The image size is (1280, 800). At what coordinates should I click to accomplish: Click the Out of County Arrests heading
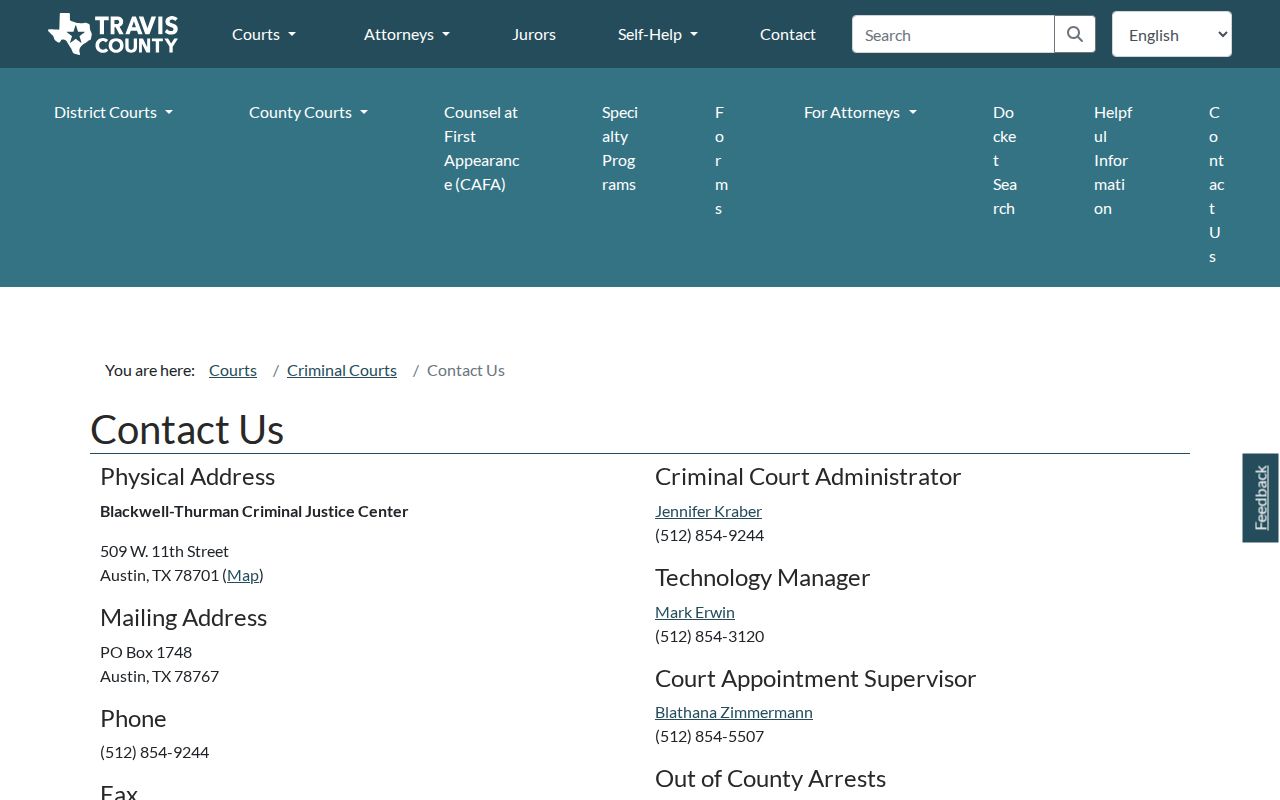coord(770,778)
